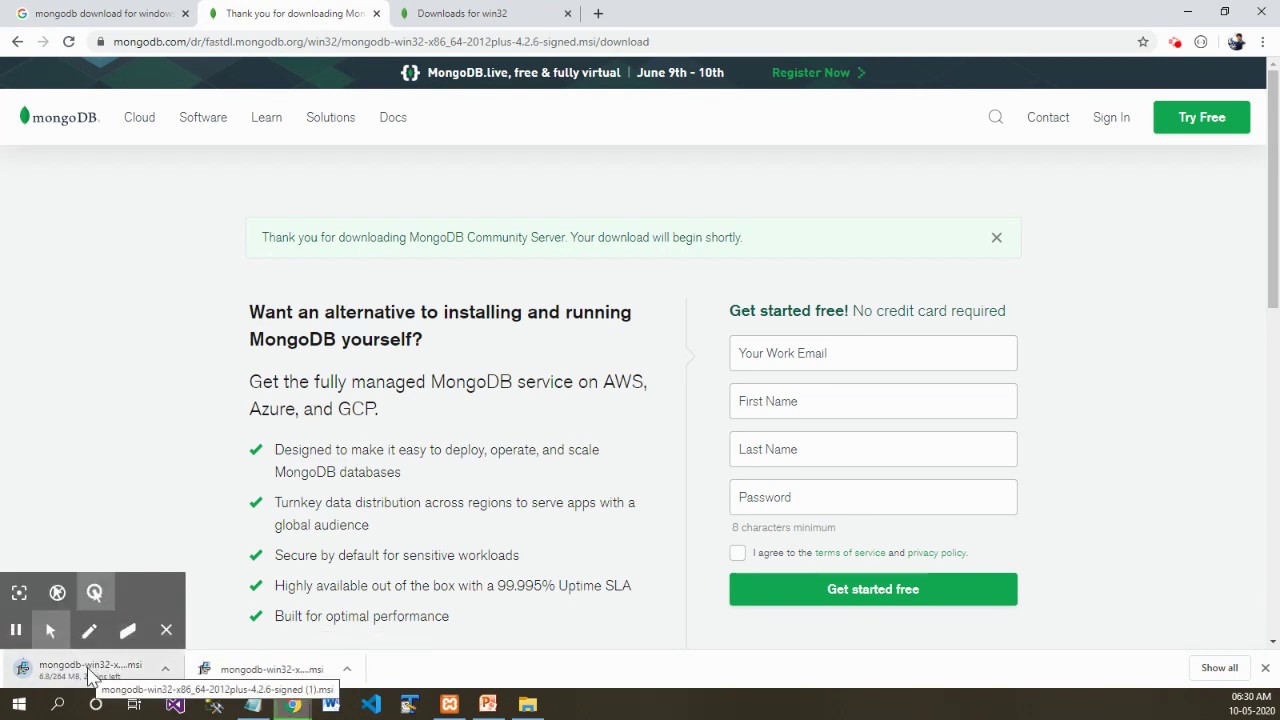Open Windows taskbar search
This screenshot has height=720, width=1280.
[x=58, y=705]
